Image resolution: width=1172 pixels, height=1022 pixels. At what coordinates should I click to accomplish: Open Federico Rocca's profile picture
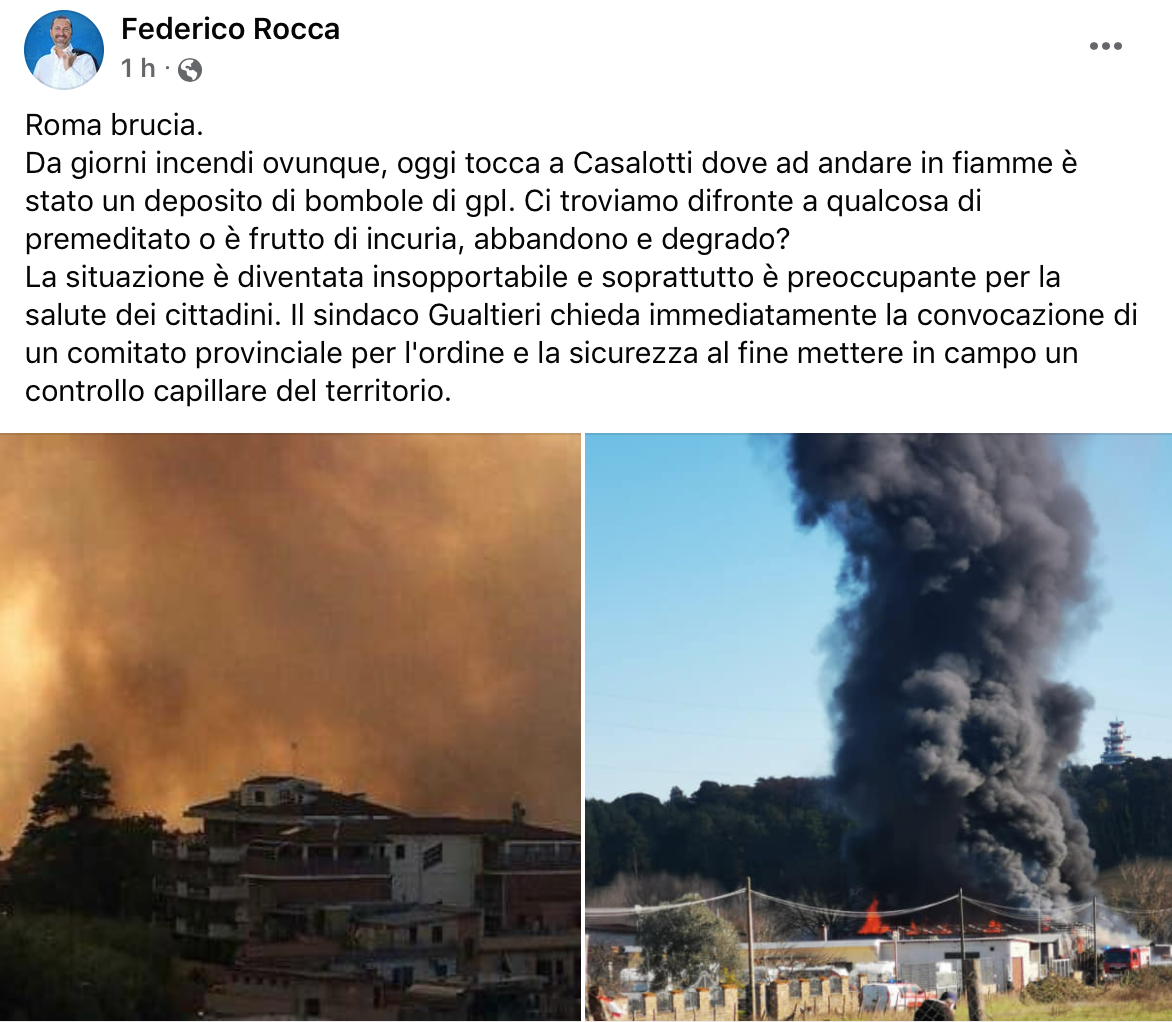coord(64,49)
